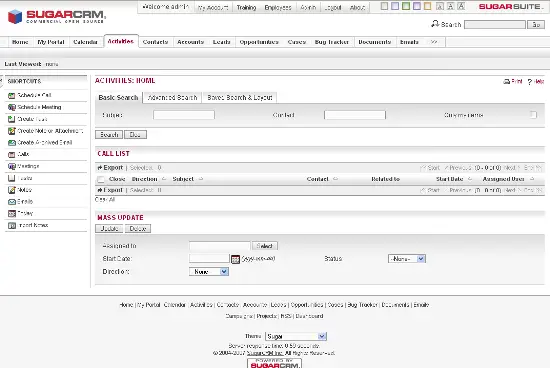Click the Assigned to input field
This screenshot has width=550, height=368.
[x=220, y=246]
